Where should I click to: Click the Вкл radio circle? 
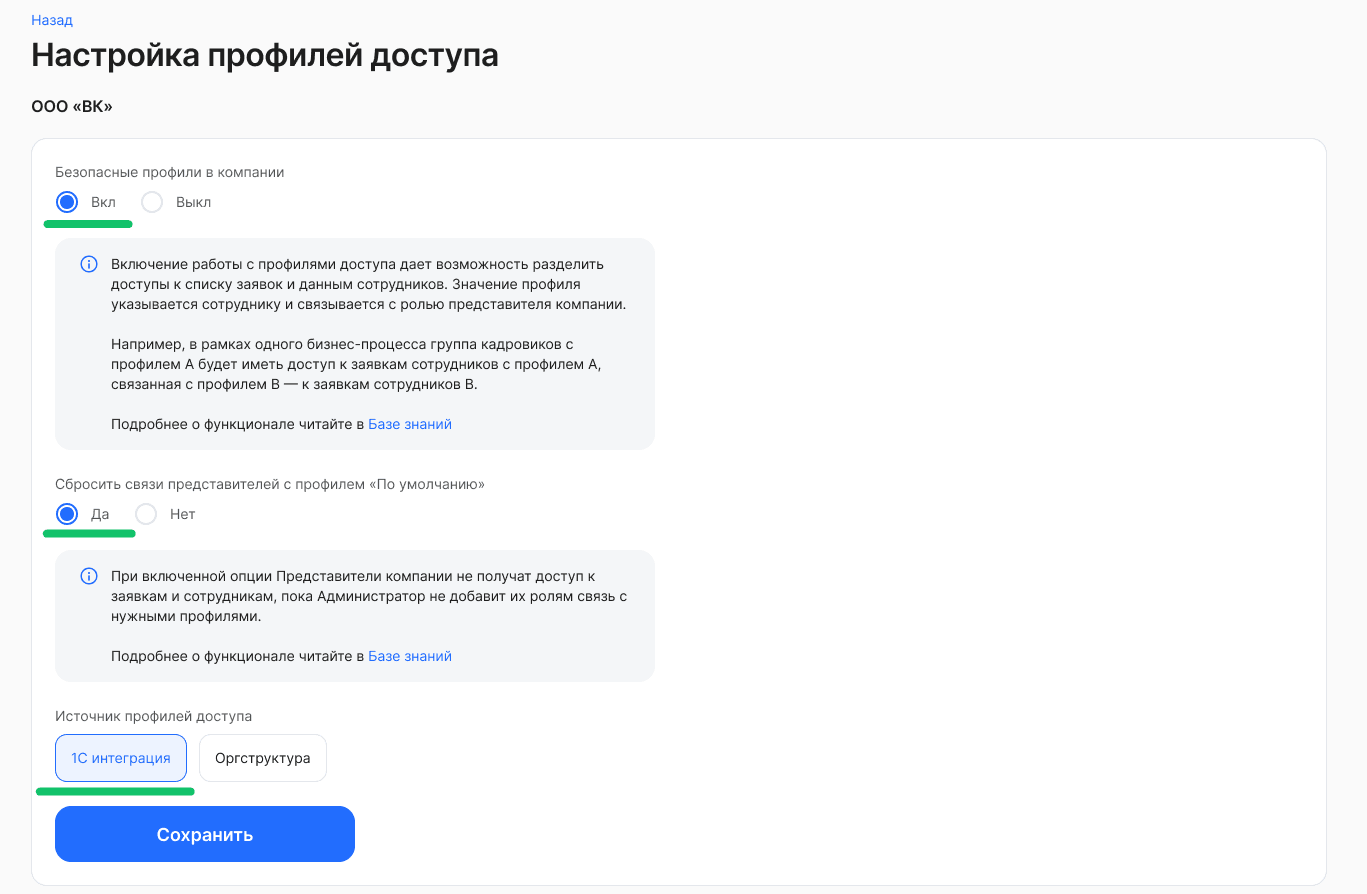point(66,202)
